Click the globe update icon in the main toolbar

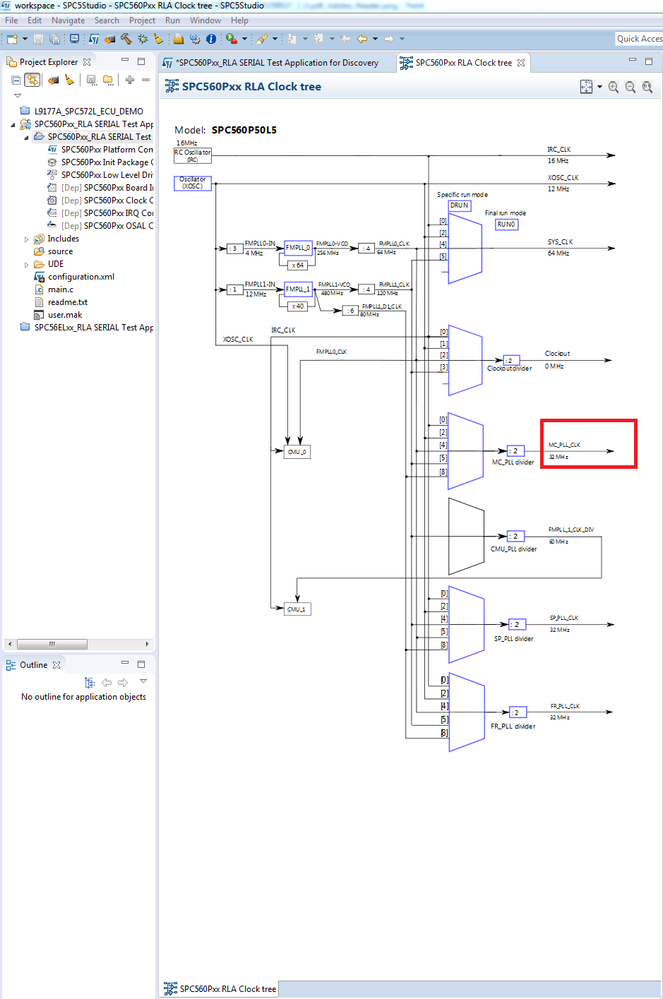195,39
